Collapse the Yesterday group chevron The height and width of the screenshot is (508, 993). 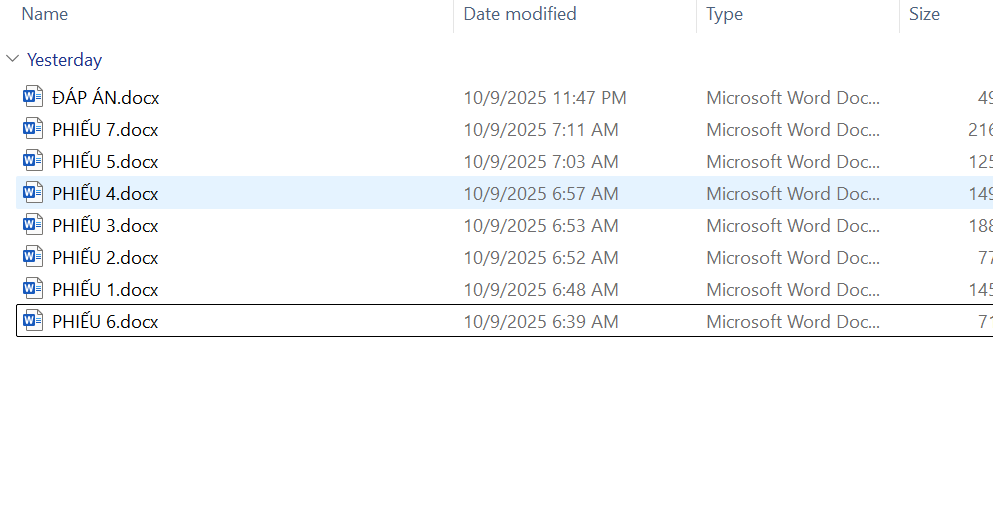click(12, 60)
